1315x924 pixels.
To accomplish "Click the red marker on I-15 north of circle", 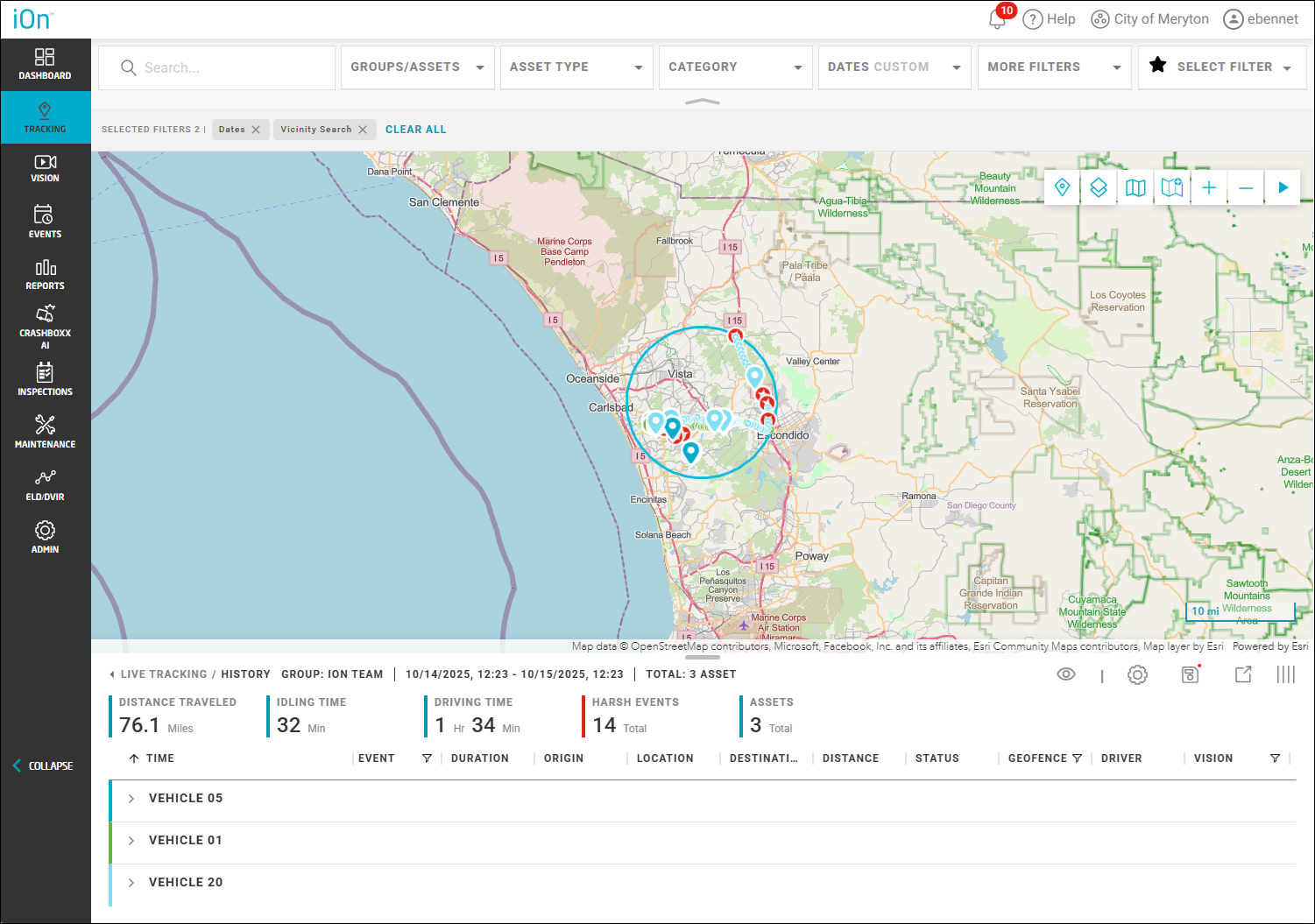I will 735,335.
